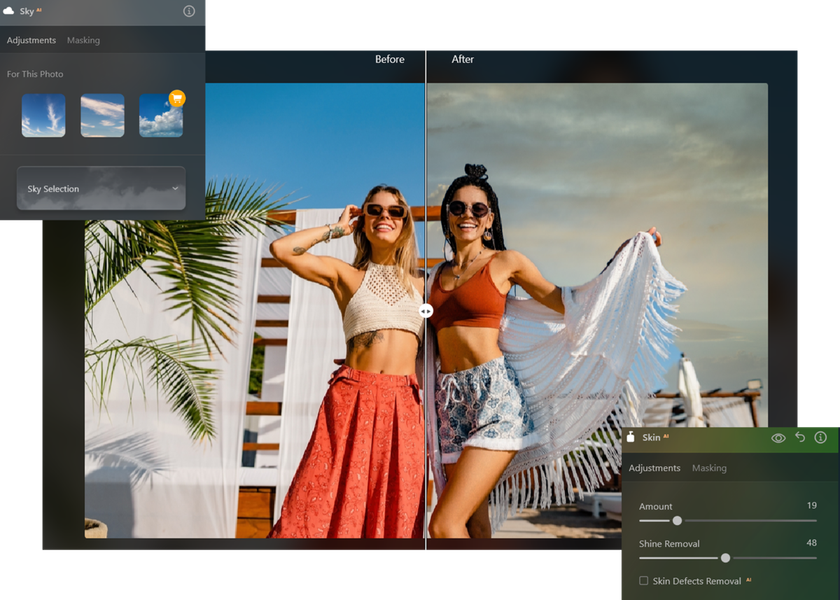
Task: Switch to the Masking tab in the Sky panel
Action: click(84, 40)
